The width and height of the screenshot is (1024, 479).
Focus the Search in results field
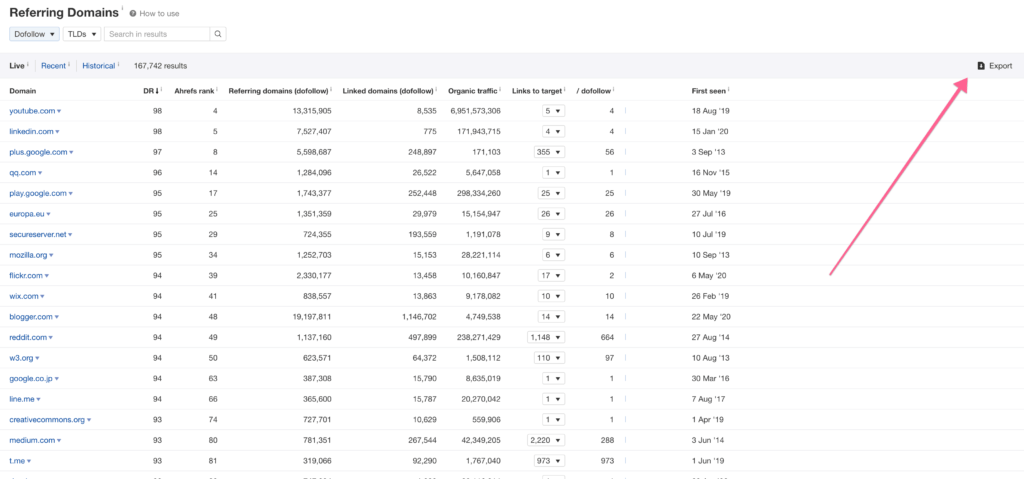click(157, 34)
